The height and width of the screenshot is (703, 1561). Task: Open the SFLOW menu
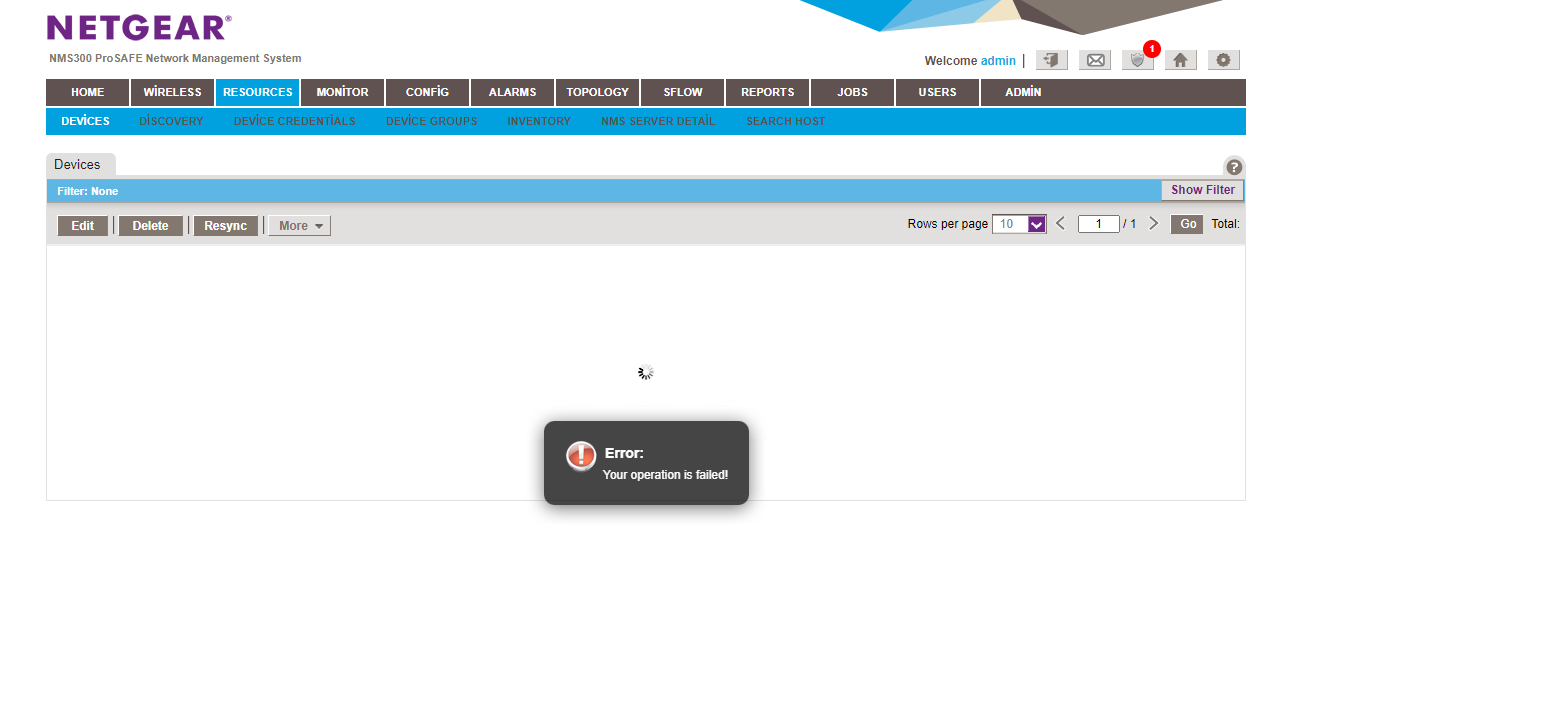pos(683,92)
